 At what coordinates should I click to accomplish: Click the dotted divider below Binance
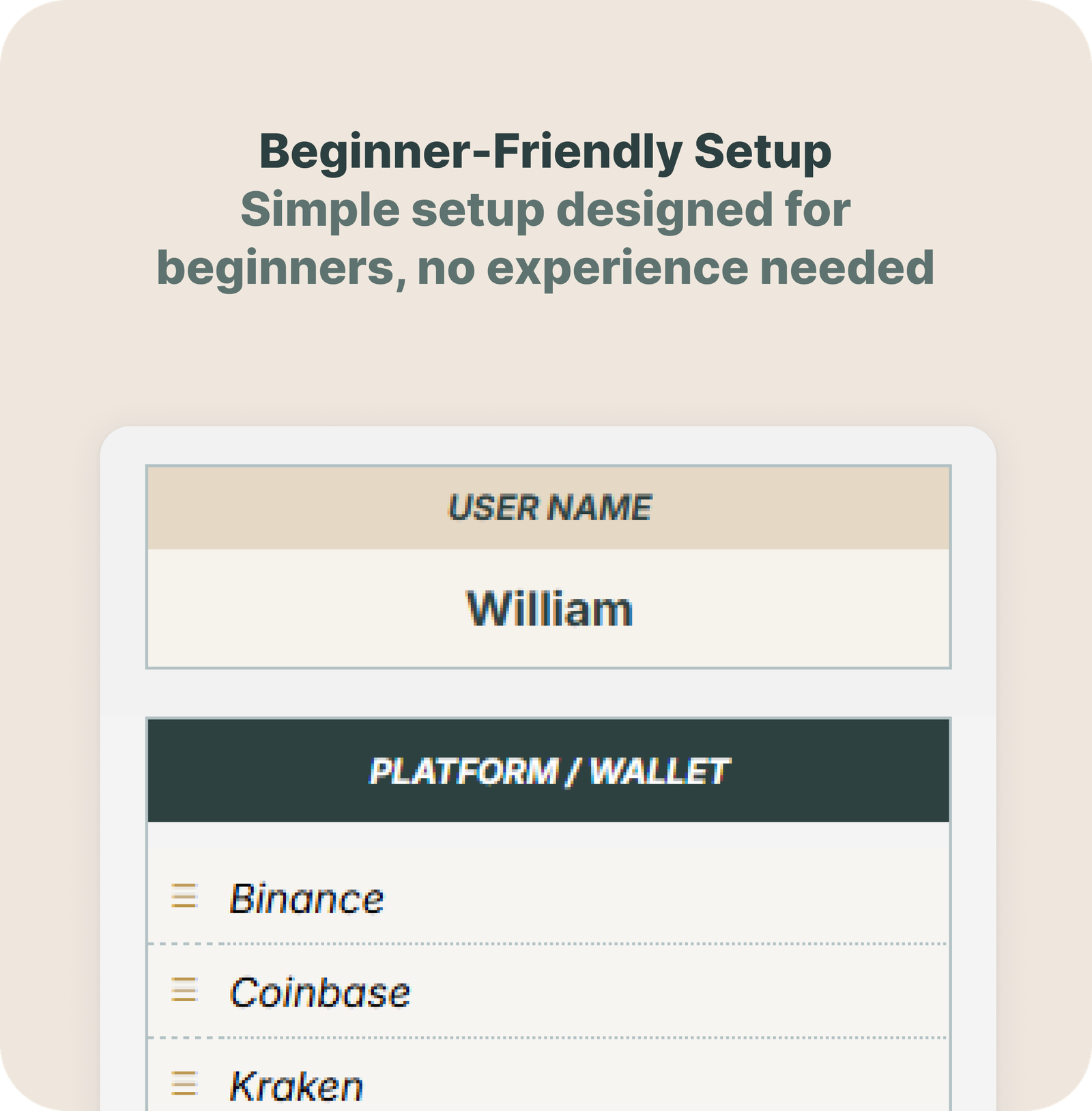click(547, 944)
